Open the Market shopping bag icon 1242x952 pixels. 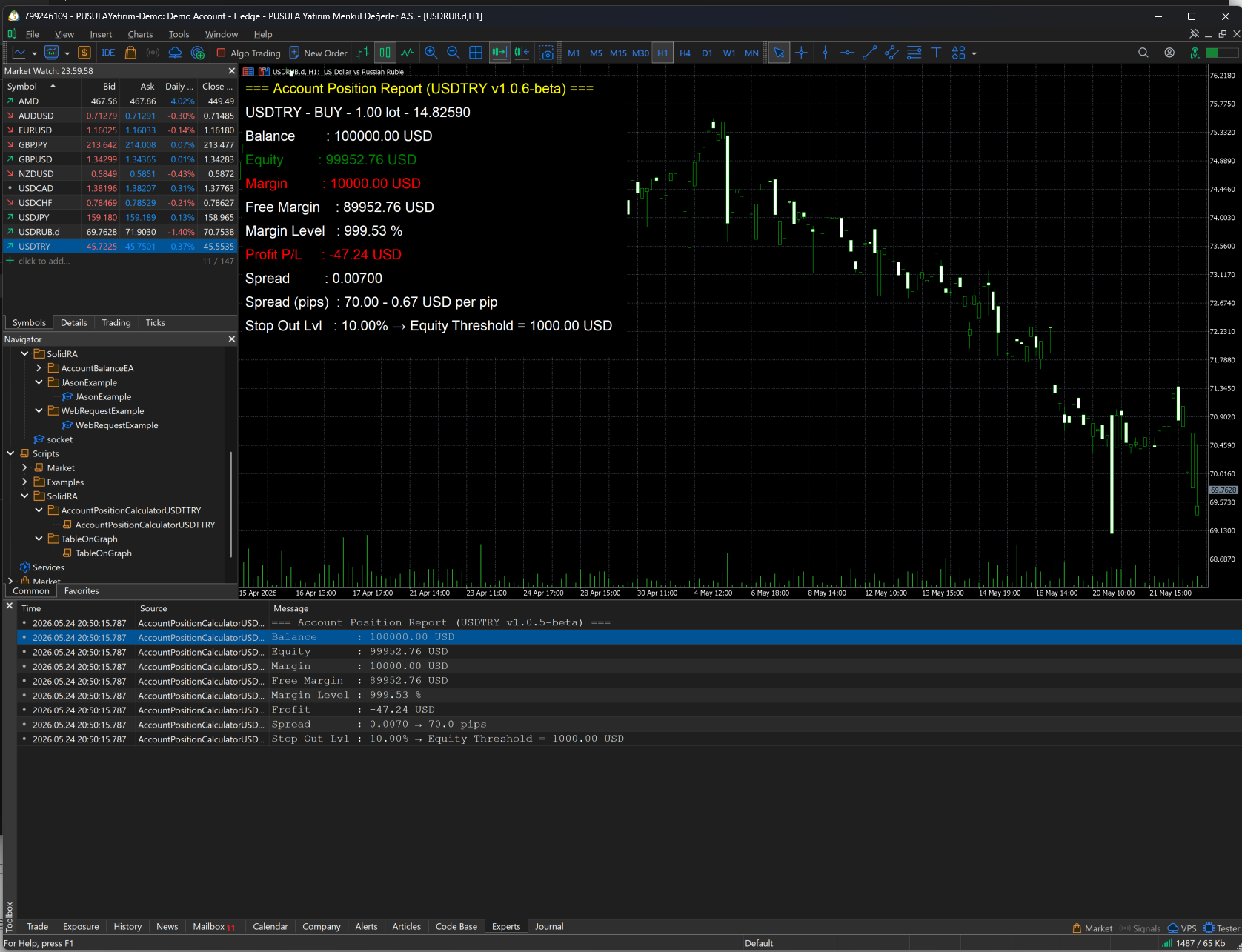130,53
